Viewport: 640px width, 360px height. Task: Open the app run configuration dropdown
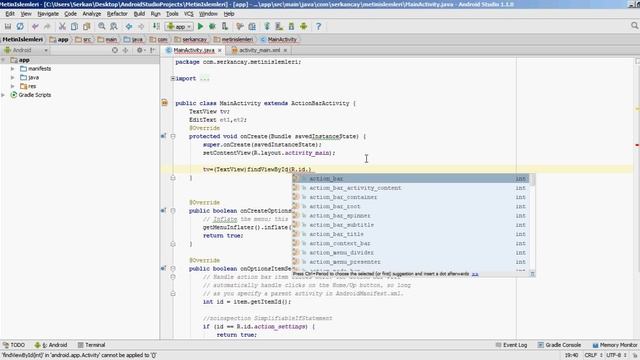click(179, 27)
